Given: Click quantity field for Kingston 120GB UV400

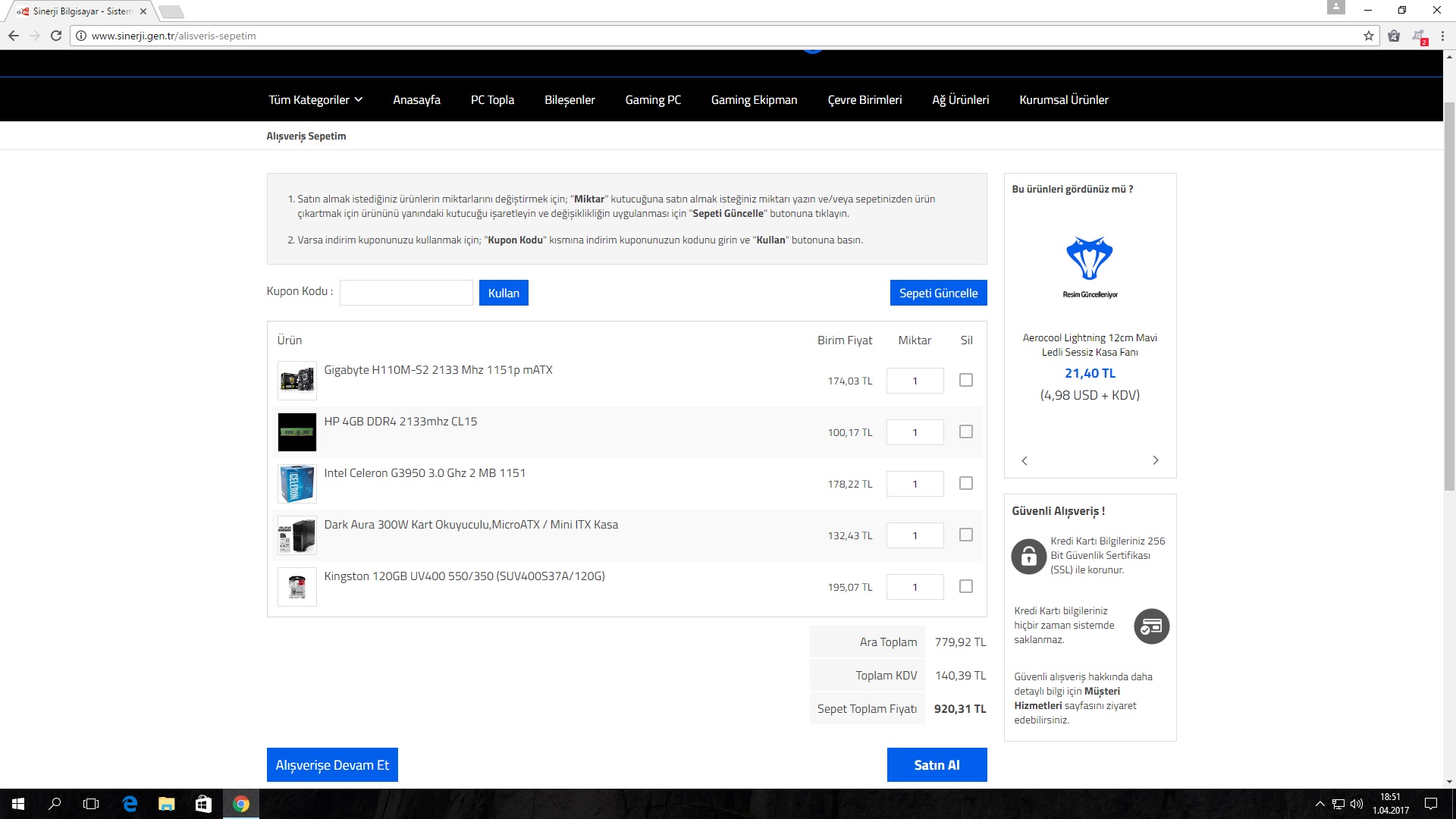Looking at the screenshot, I should pos(915,587).
